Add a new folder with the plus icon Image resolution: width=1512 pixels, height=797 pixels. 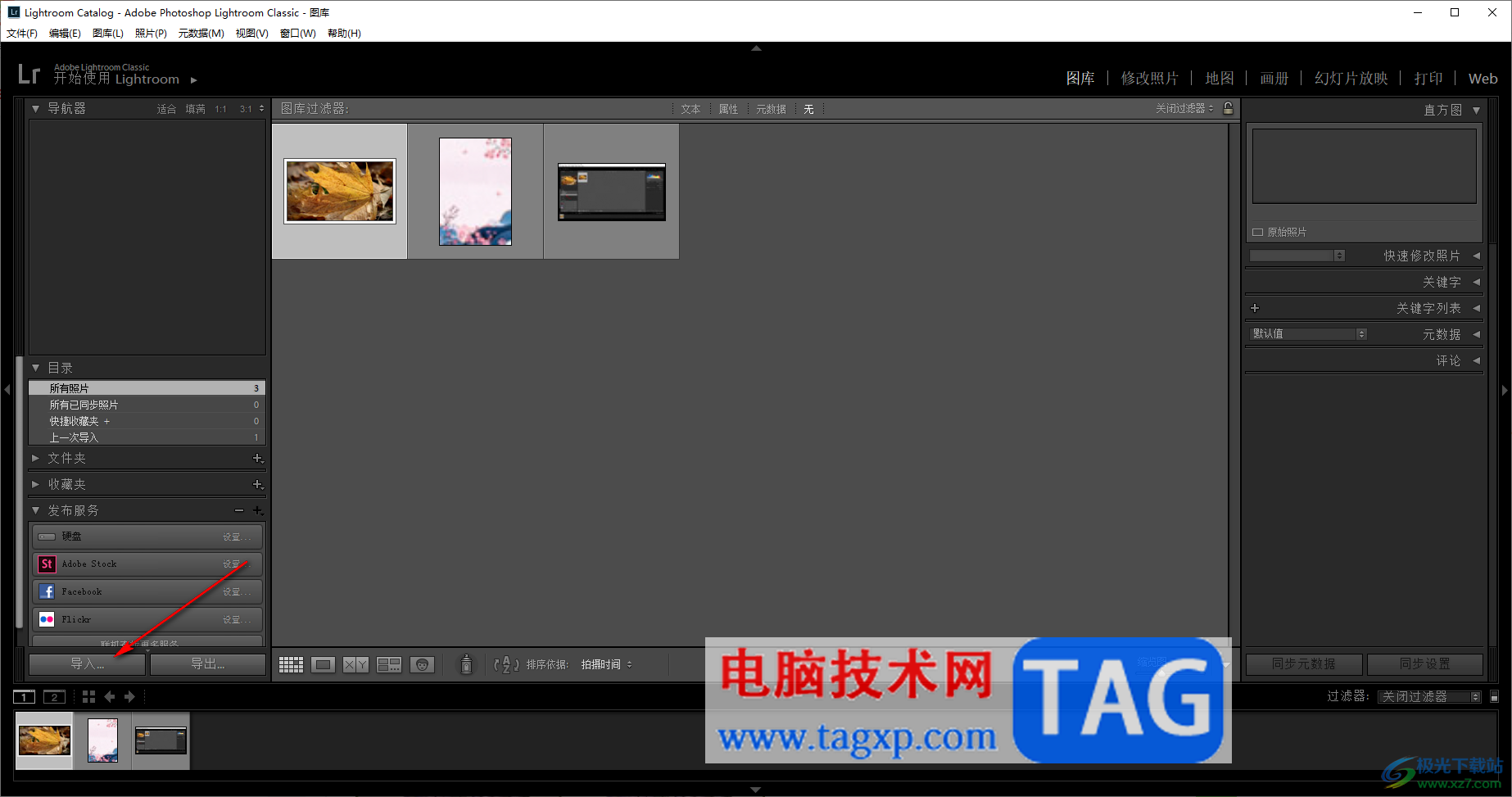pos(257,459)
